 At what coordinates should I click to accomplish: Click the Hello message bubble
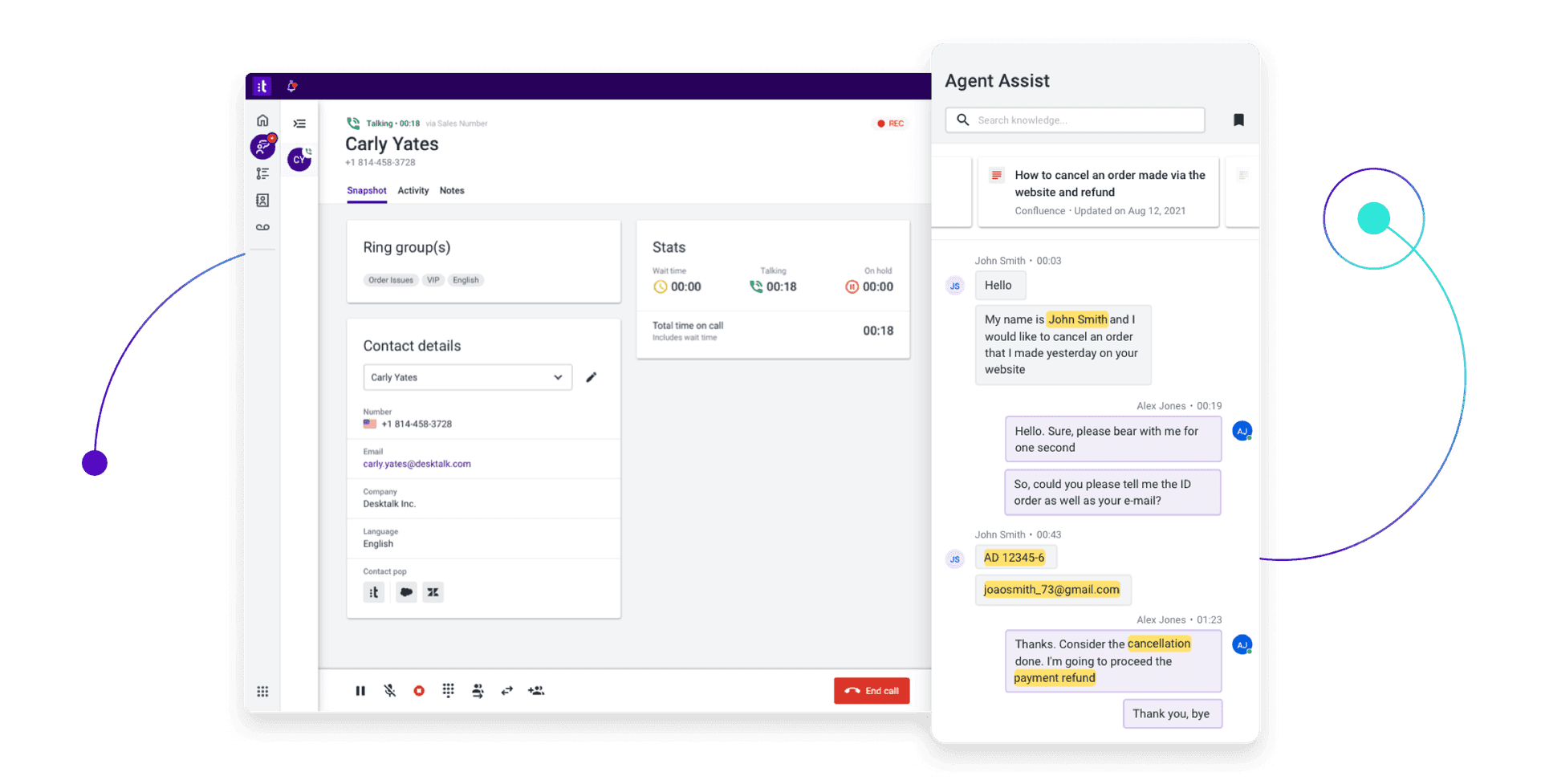(1000, 286)
